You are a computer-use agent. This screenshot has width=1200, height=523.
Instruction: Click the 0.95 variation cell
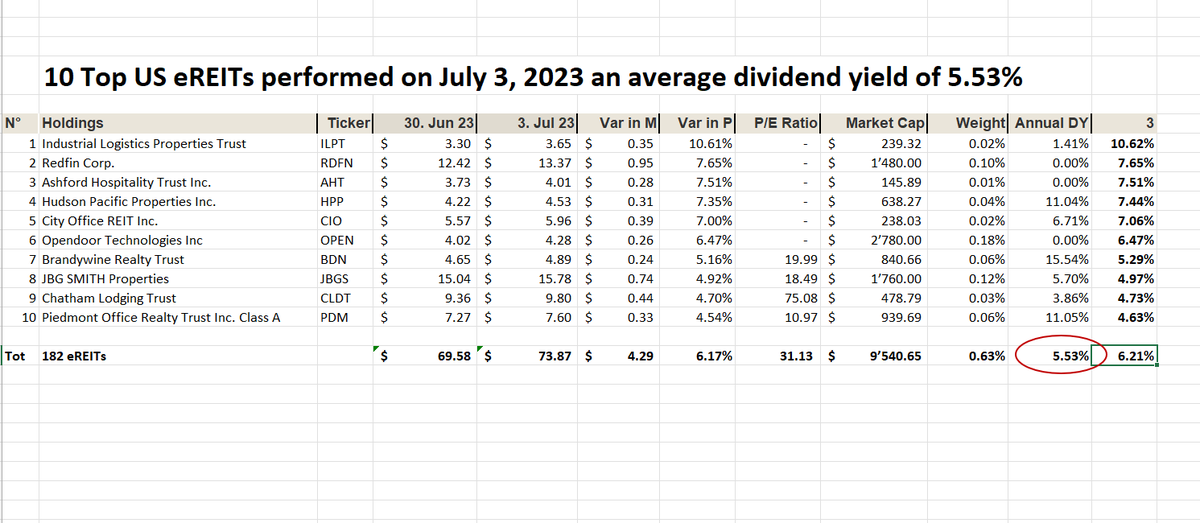621,163
